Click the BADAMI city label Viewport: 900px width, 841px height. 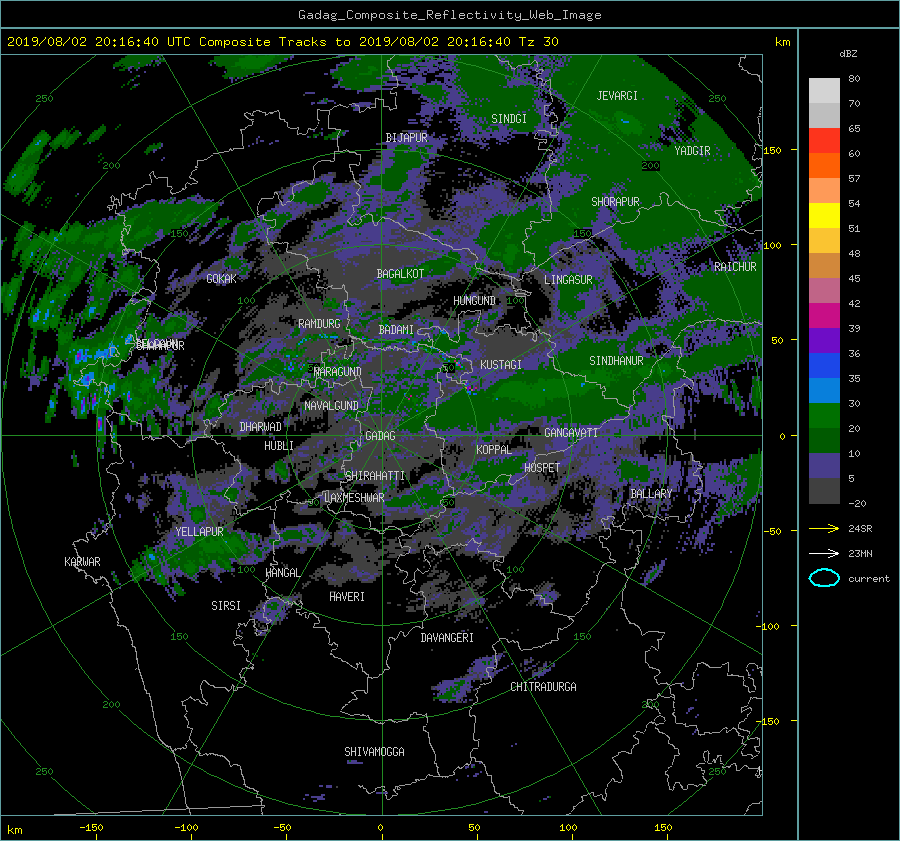coord(396,330)
